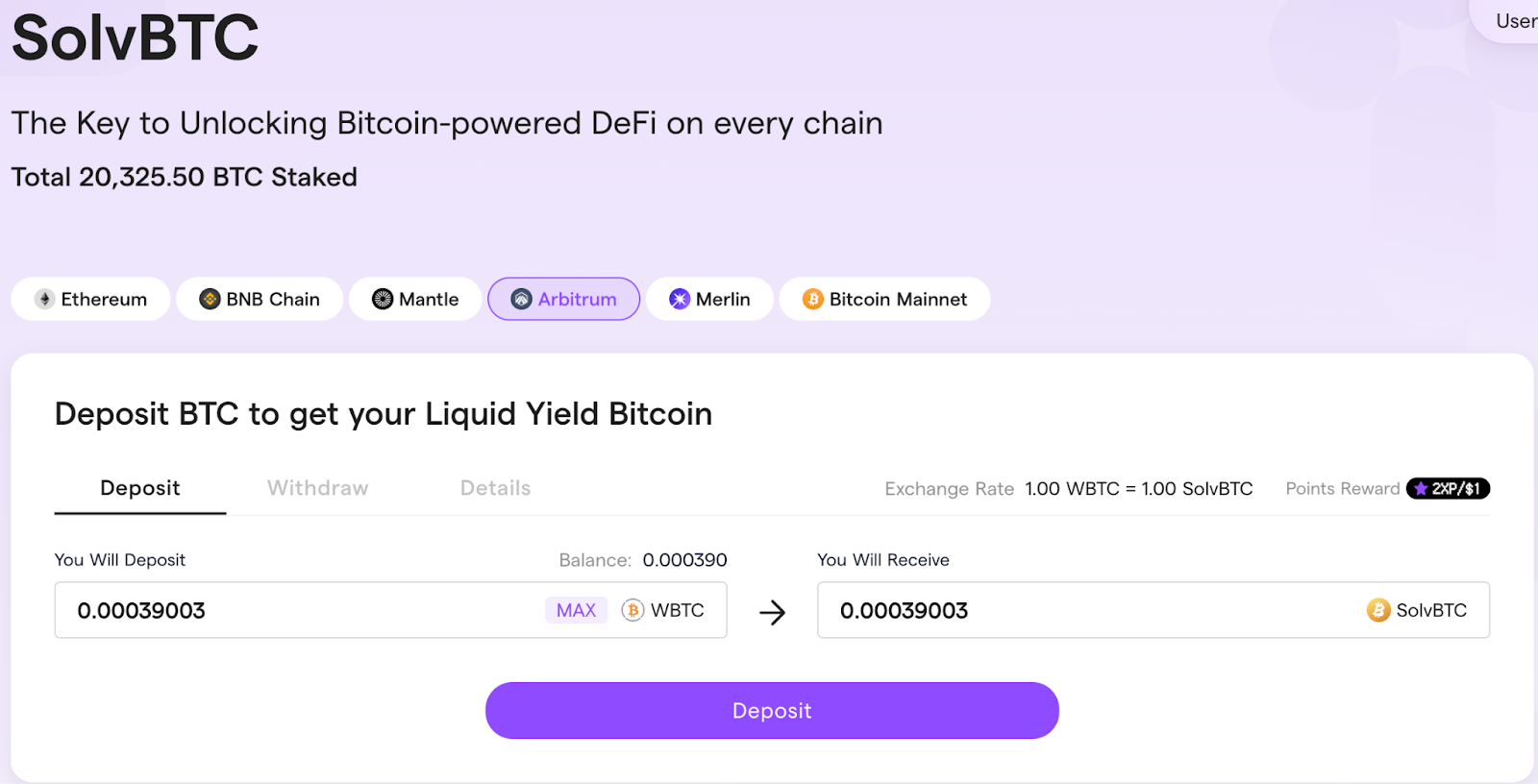Click the Ethereum chain logo icon

tap(44, 299)
